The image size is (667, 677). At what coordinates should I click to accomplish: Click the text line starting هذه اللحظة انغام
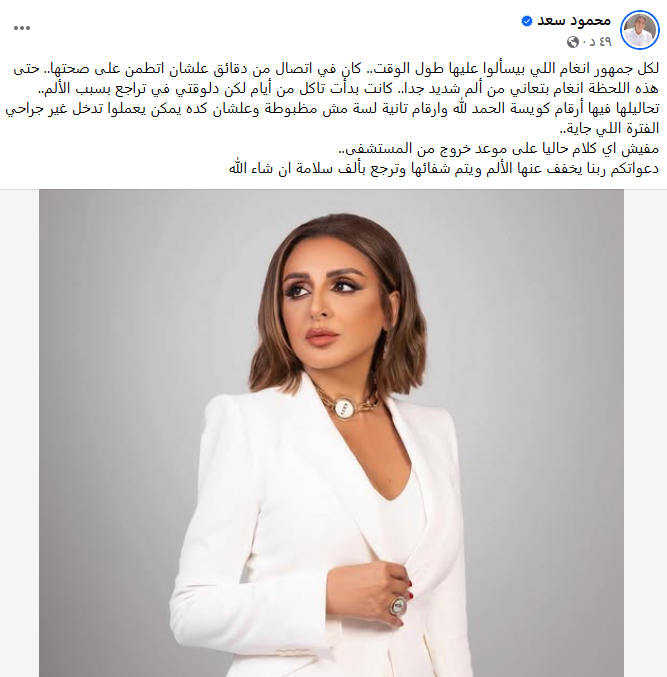349,89
